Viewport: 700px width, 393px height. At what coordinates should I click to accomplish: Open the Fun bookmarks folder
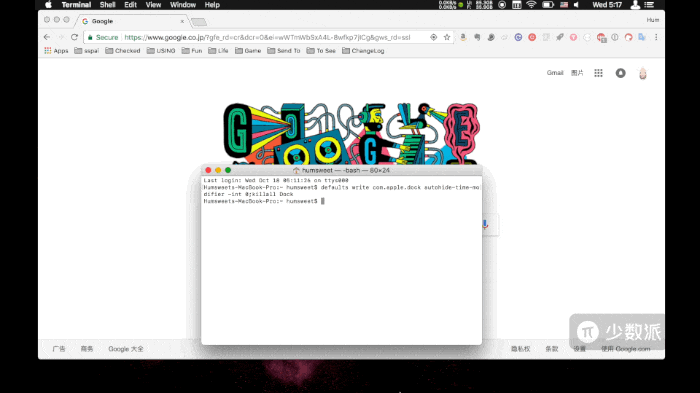(x=192, y=51)
